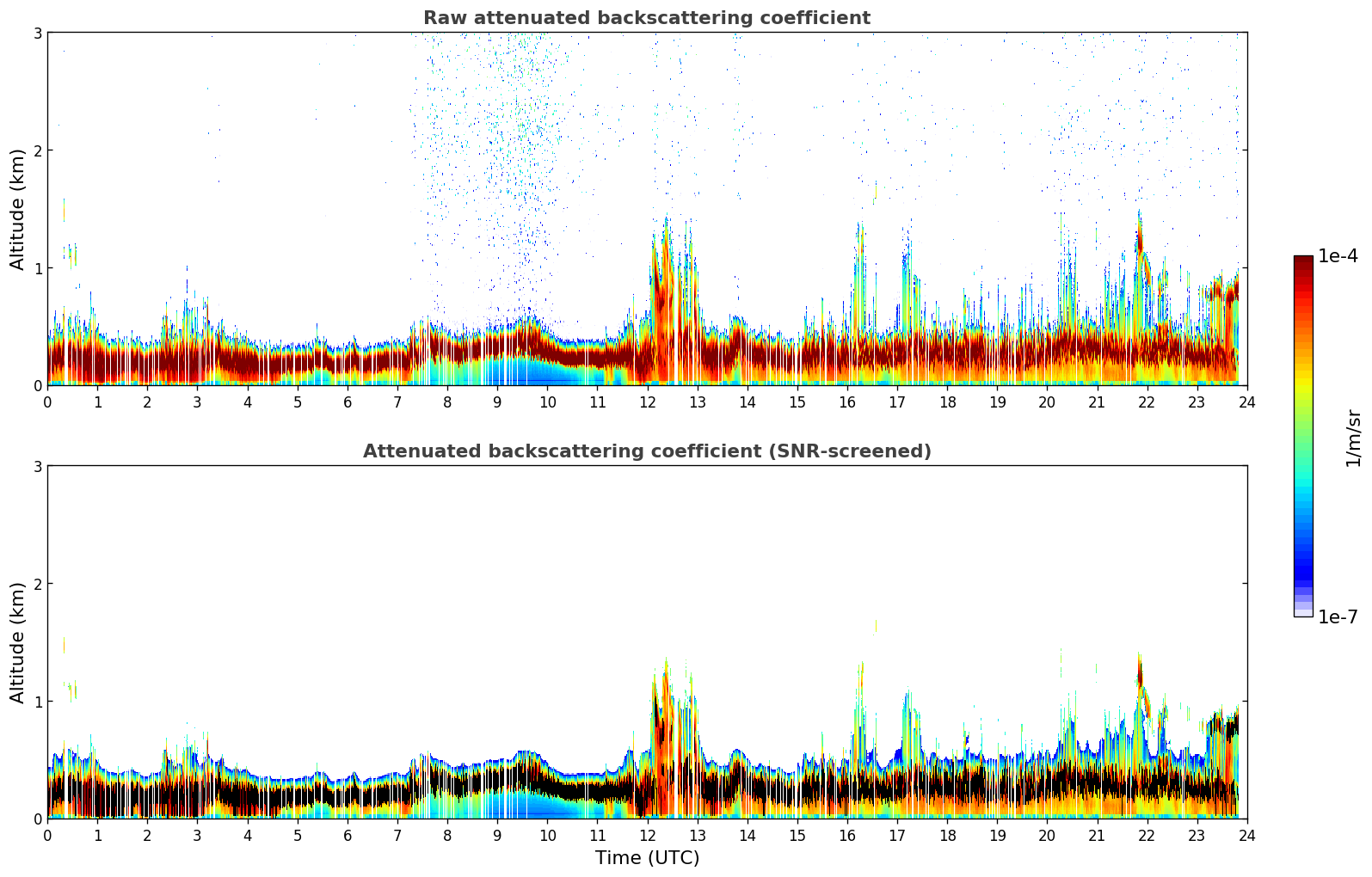Click the 2 km tick on bottom altitude axis
1372x877 pixels.
[x=38, y=584]
